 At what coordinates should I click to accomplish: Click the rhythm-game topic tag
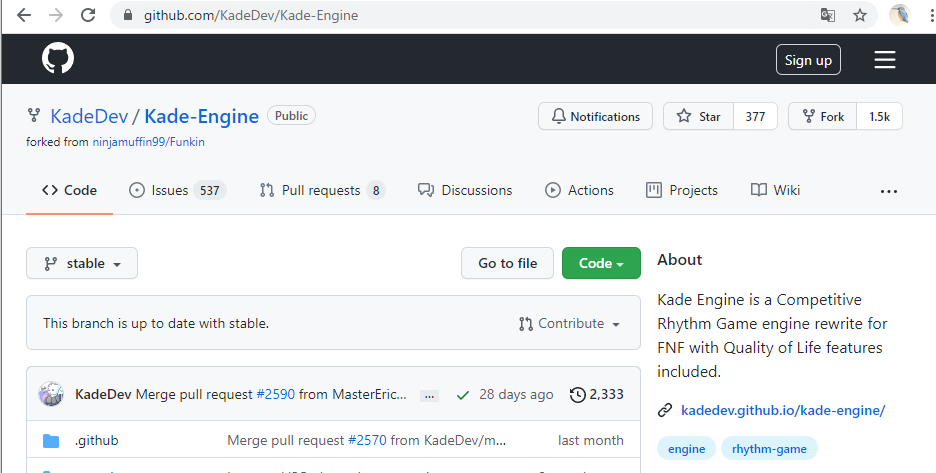tap(768, 449)
